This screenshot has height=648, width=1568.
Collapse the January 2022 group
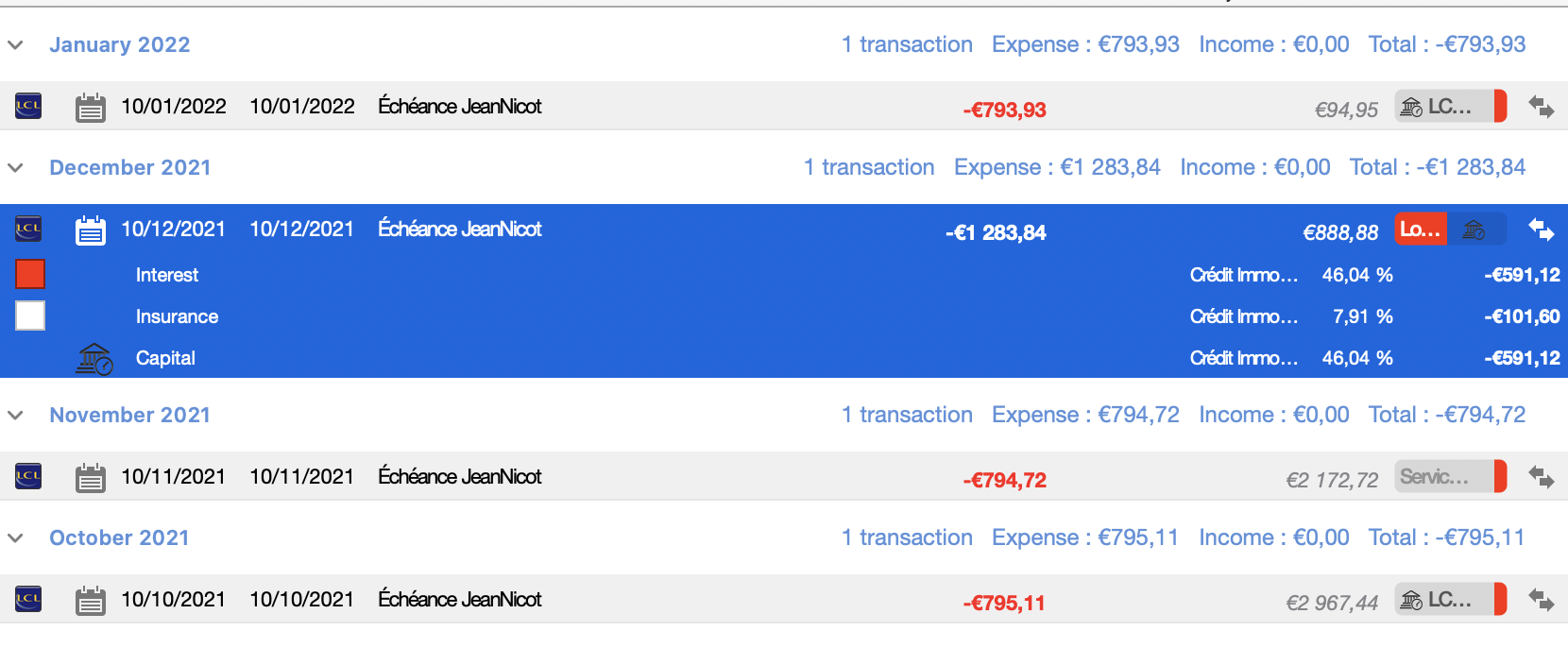click(x=15, y=44)
